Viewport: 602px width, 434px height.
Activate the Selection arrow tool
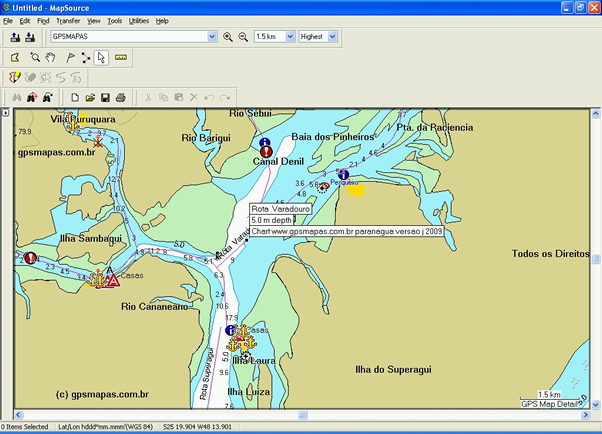tap(102, 57)
